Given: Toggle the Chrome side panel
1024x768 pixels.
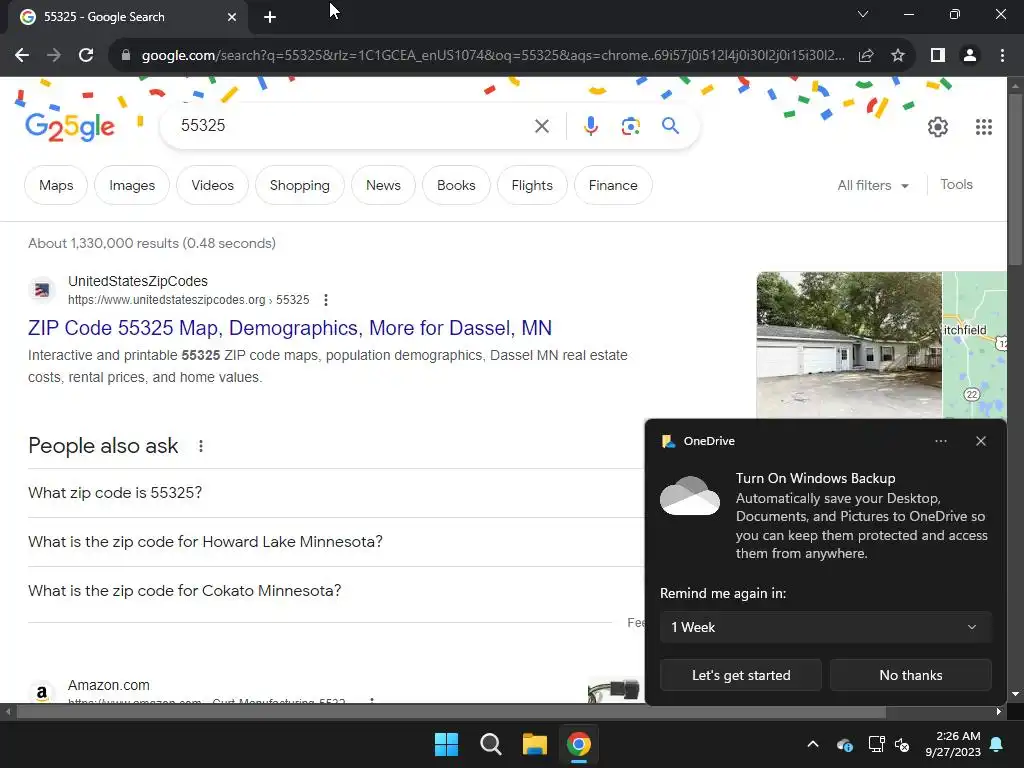Looking at the screenshot, I should click(938, 56).
